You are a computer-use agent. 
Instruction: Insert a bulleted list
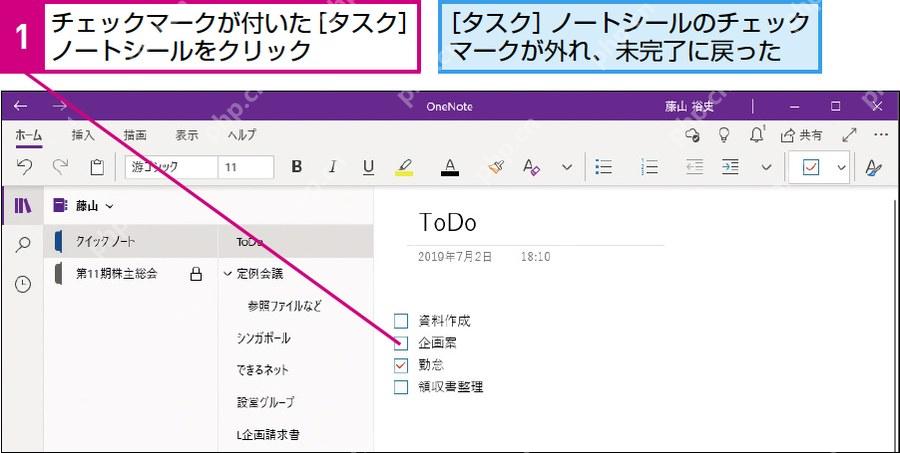tap(604, 167)
